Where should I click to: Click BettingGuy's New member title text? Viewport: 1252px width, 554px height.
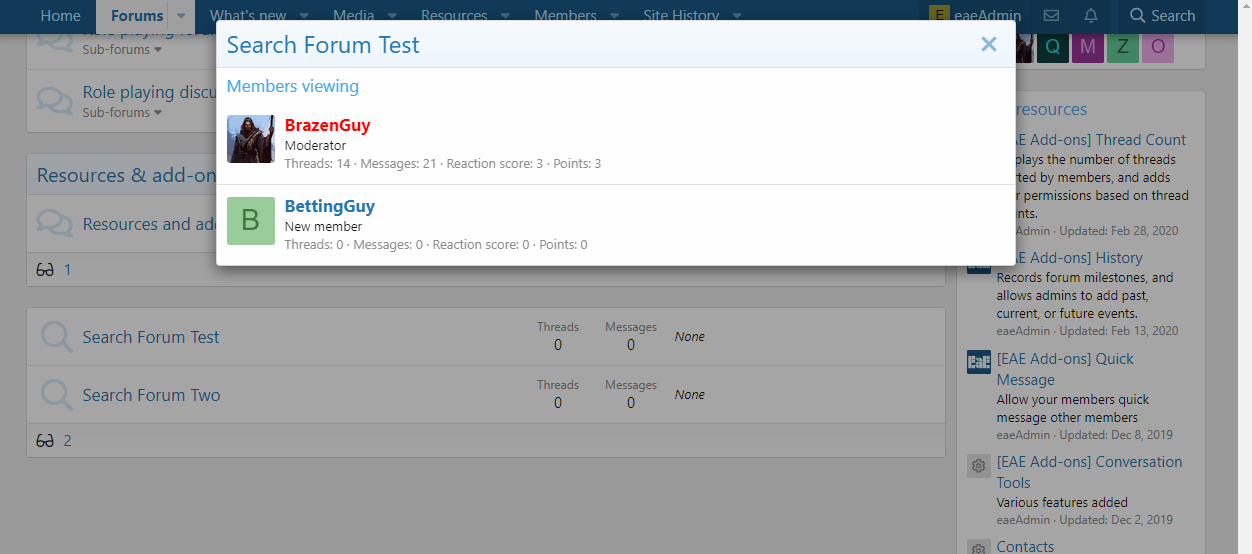pyautogui.click(x=323, y=226)
